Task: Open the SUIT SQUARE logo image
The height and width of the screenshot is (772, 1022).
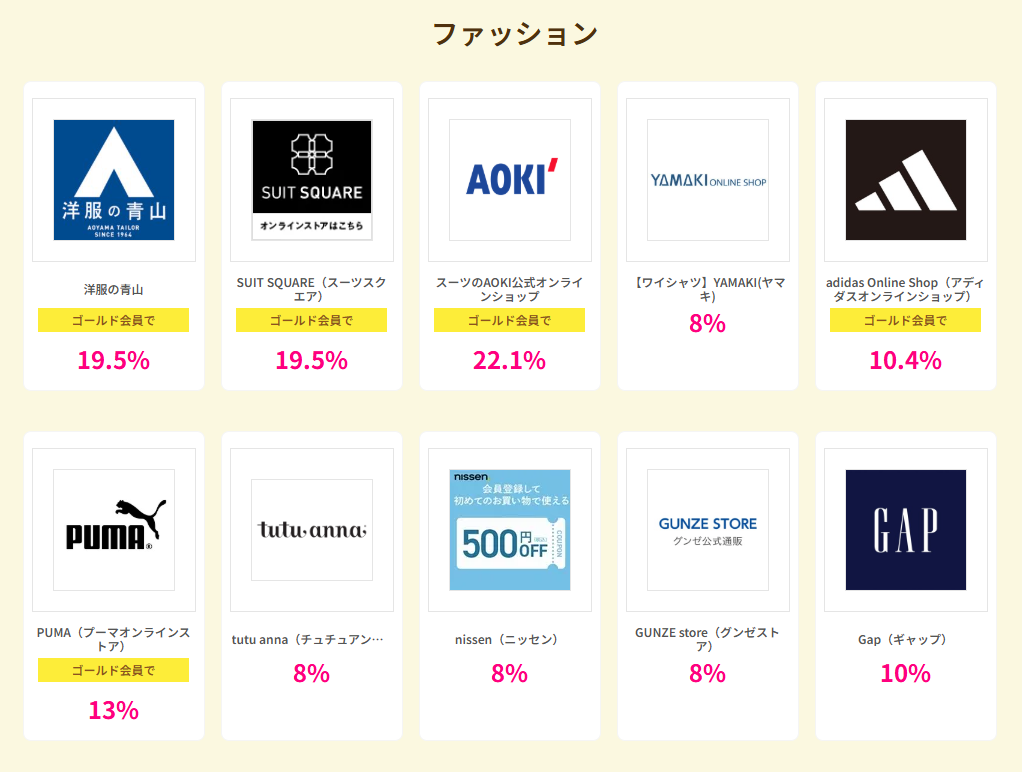Action: point(312,180)
